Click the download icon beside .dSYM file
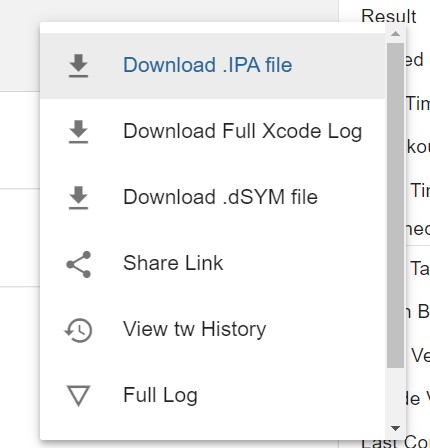430x448 pixels. tap(78, 198)
